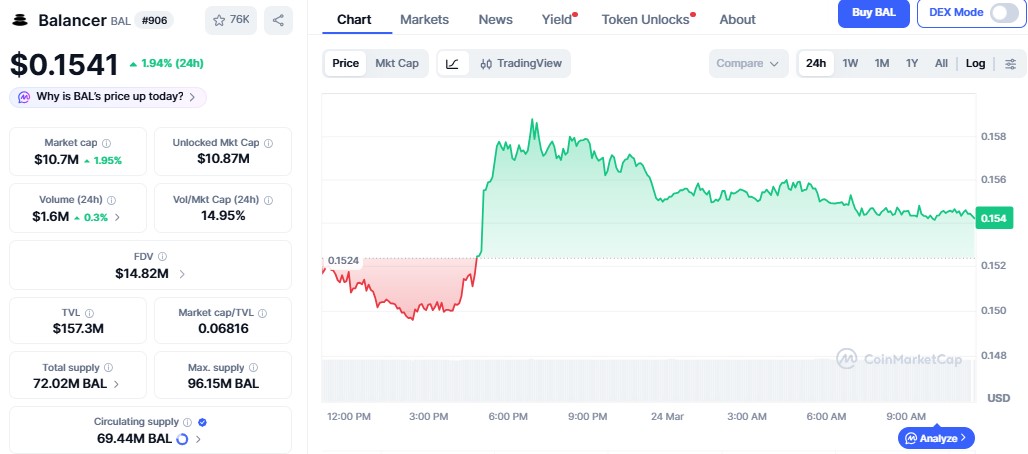The height and width of the screenshot is (454, 1028).
Task: Select the line chart type icon
Action: point(452,64)
